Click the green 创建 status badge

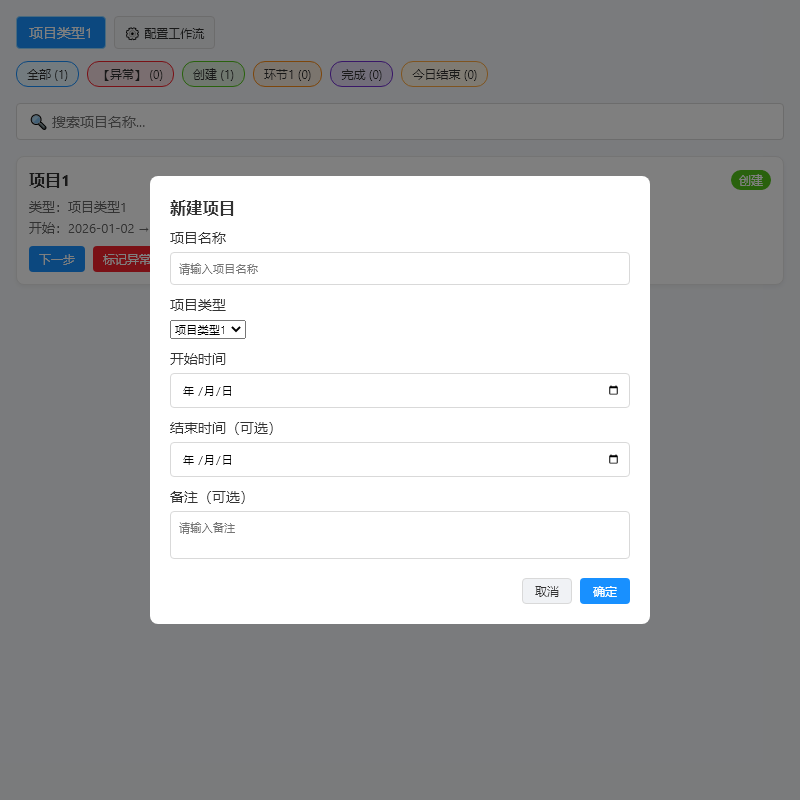[750, 180]
